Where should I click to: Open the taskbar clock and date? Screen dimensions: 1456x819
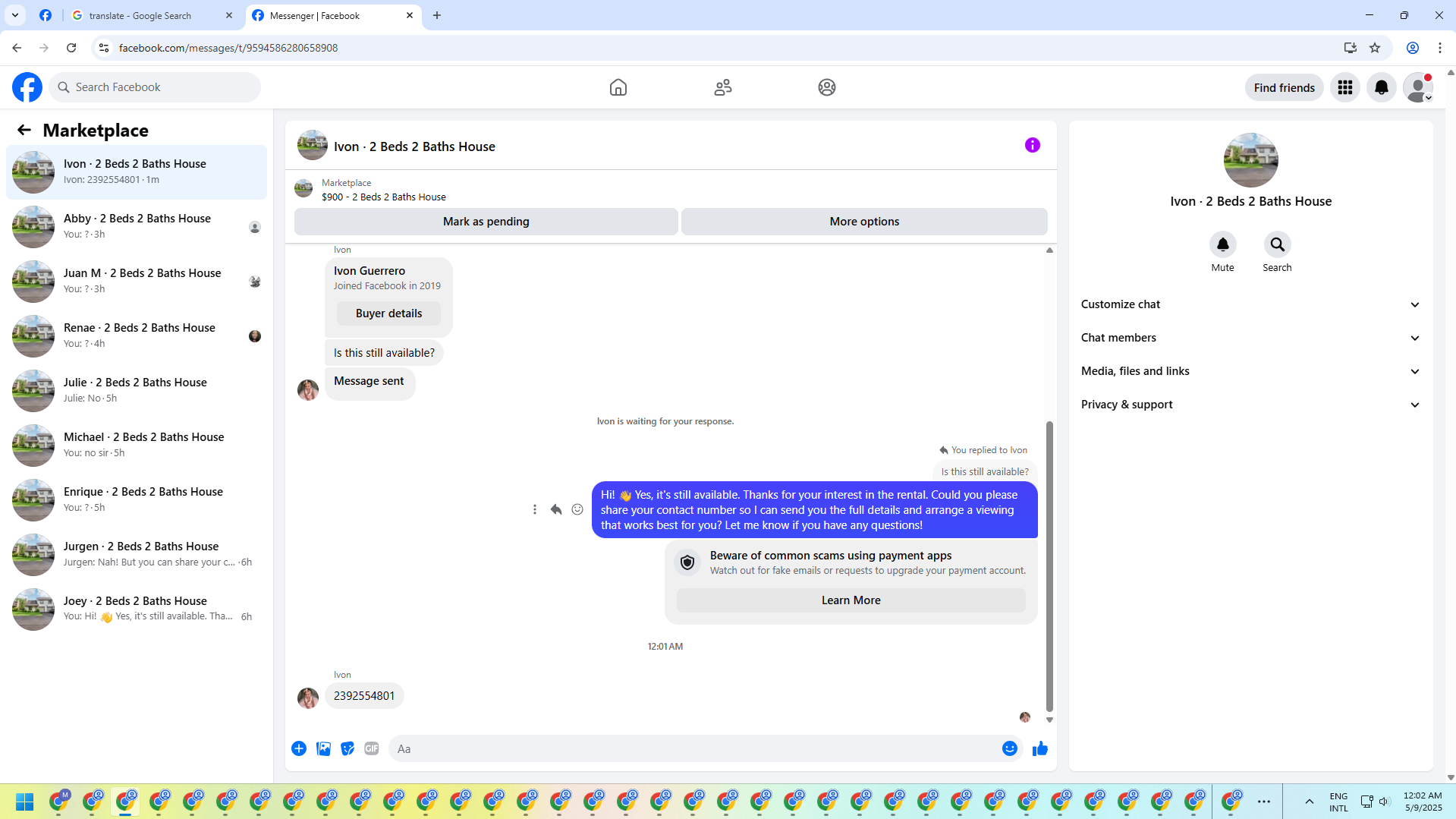pos(1423,802)
